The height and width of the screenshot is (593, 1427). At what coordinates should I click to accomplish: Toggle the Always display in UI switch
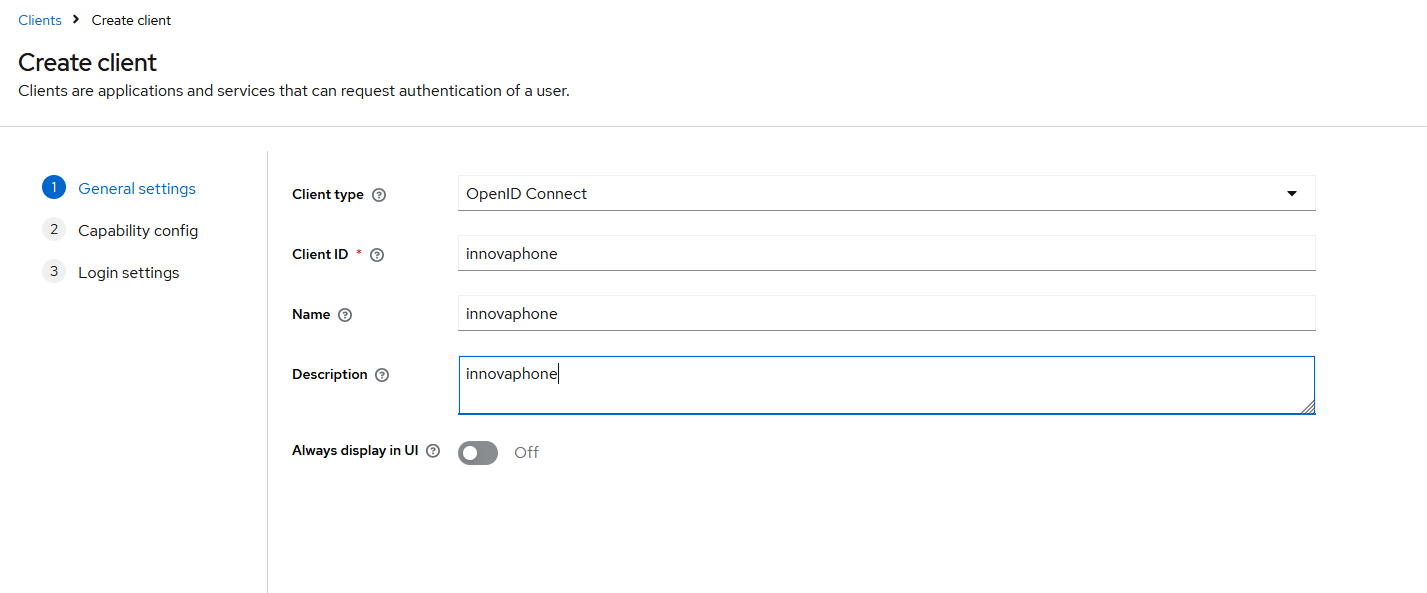click(x=478, y=453)
